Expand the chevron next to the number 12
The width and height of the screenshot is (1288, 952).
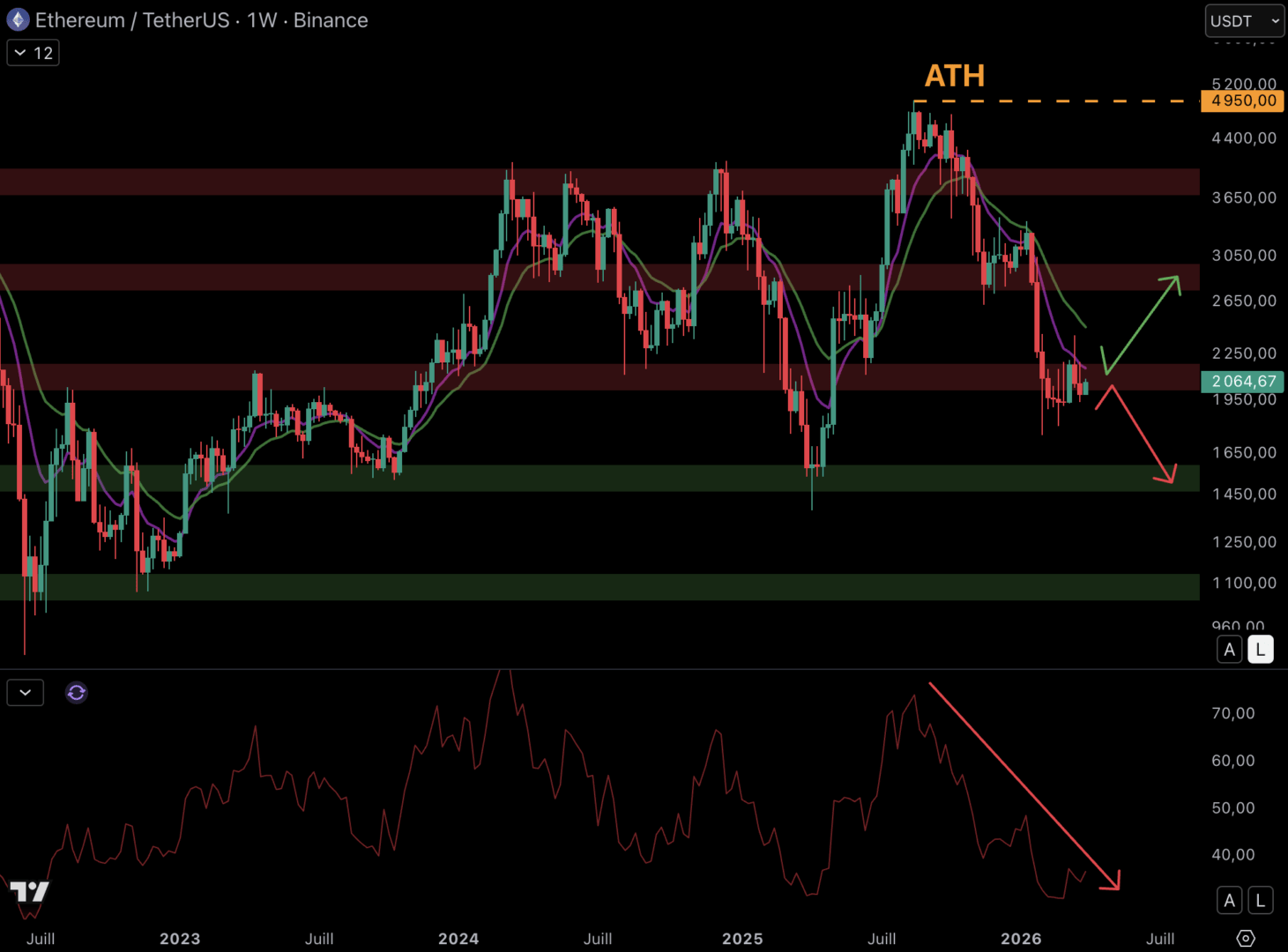tap(20, 53)
